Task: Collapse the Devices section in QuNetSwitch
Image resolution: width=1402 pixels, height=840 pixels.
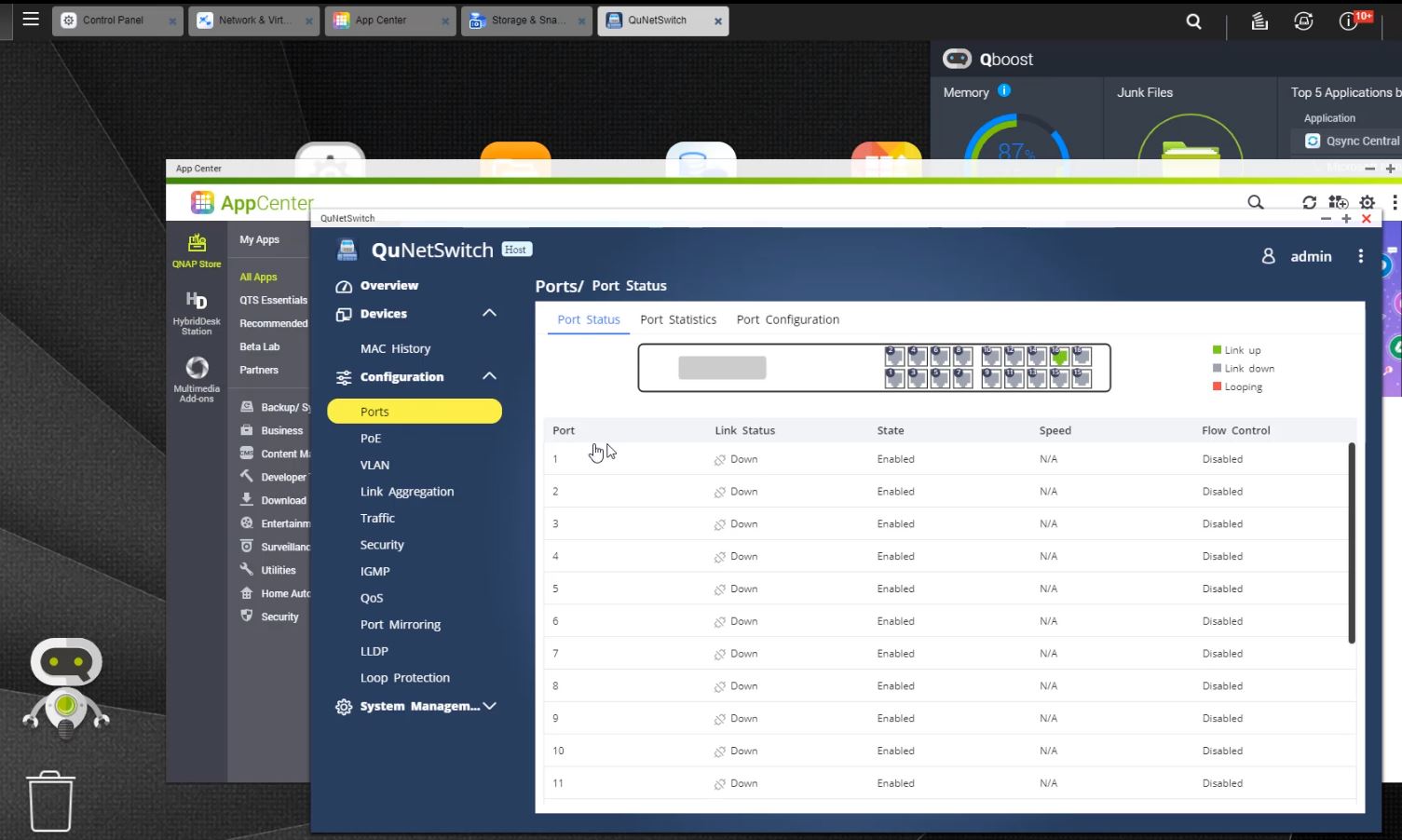Action: pos(489,313)
